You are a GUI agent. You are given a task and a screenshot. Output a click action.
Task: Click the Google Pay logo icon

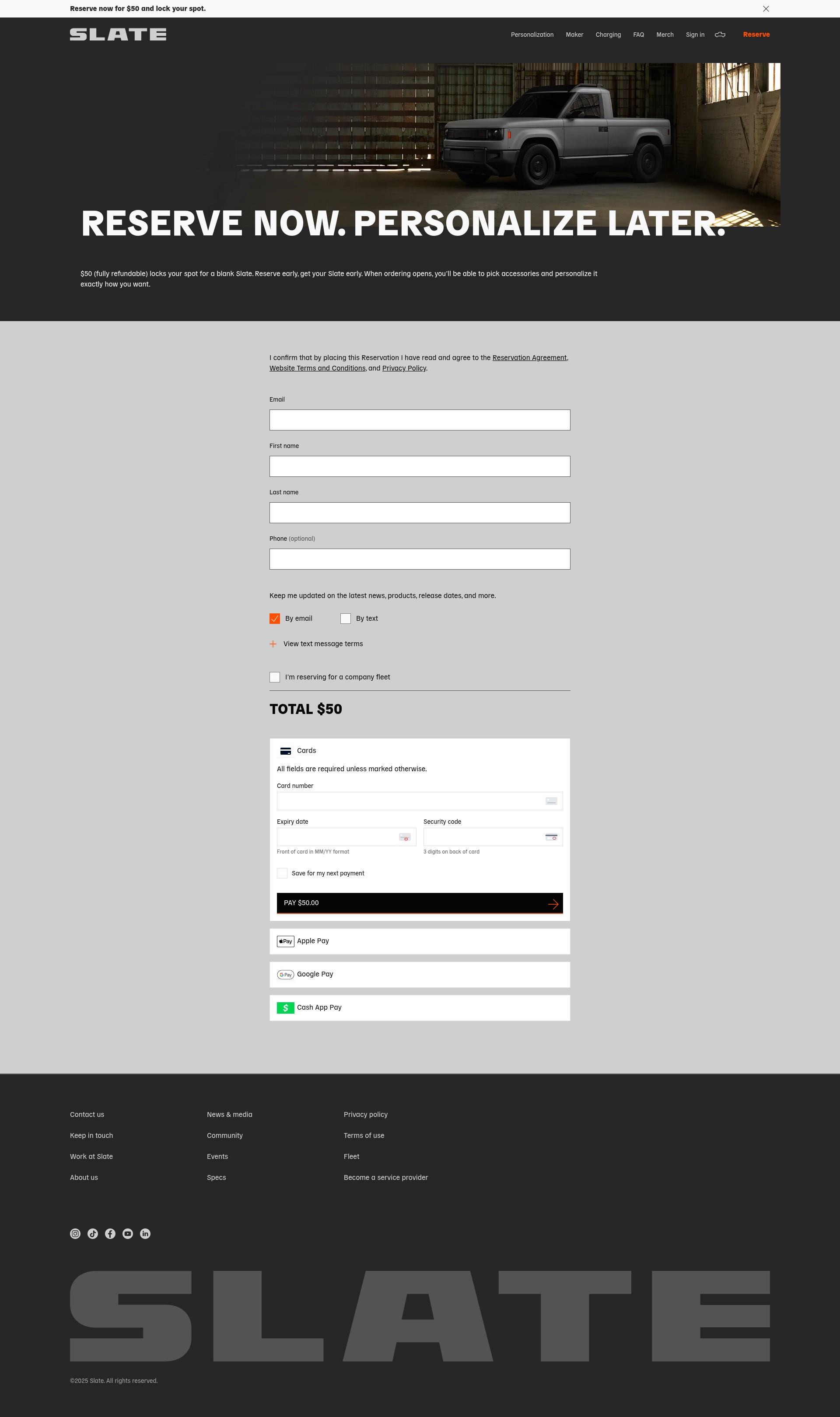(x=285, y=974)
